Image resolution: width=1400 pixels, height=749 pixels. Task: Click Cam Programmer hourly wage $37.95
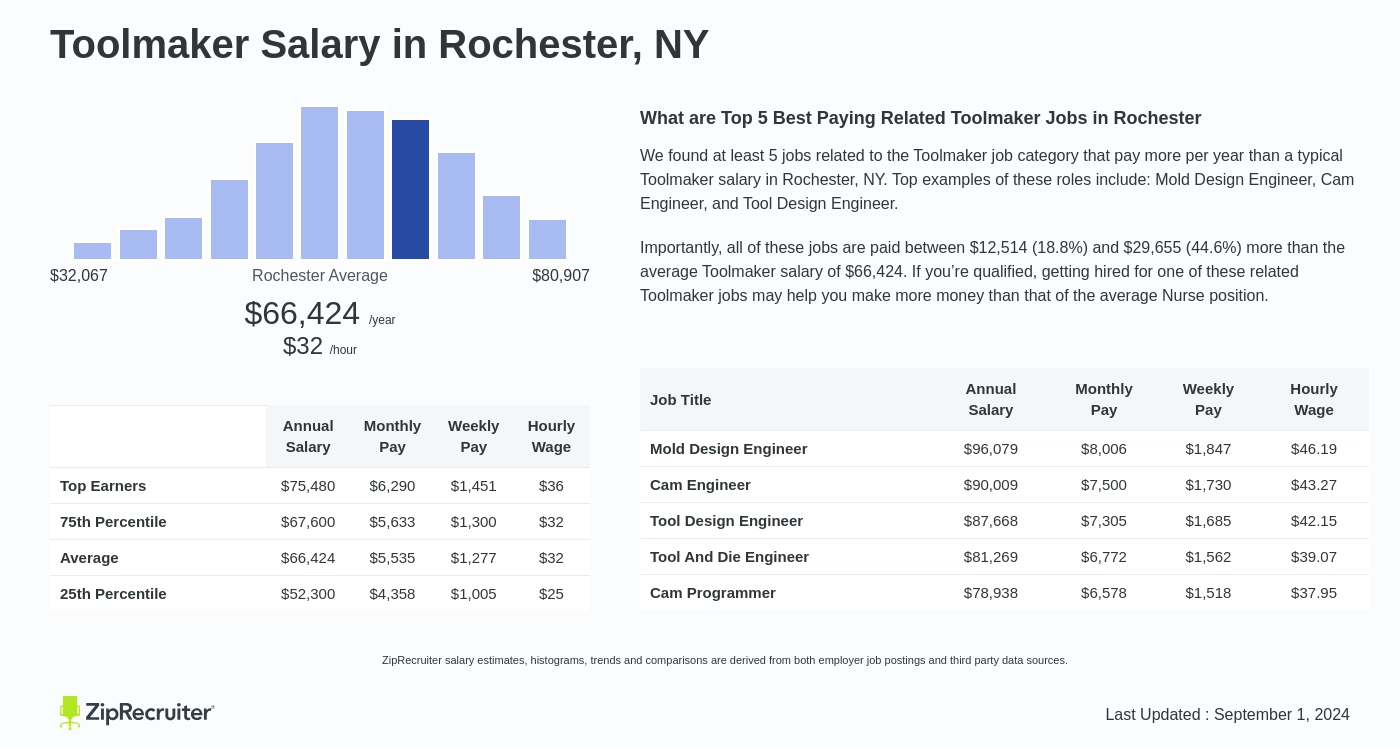coord(1314,593)
